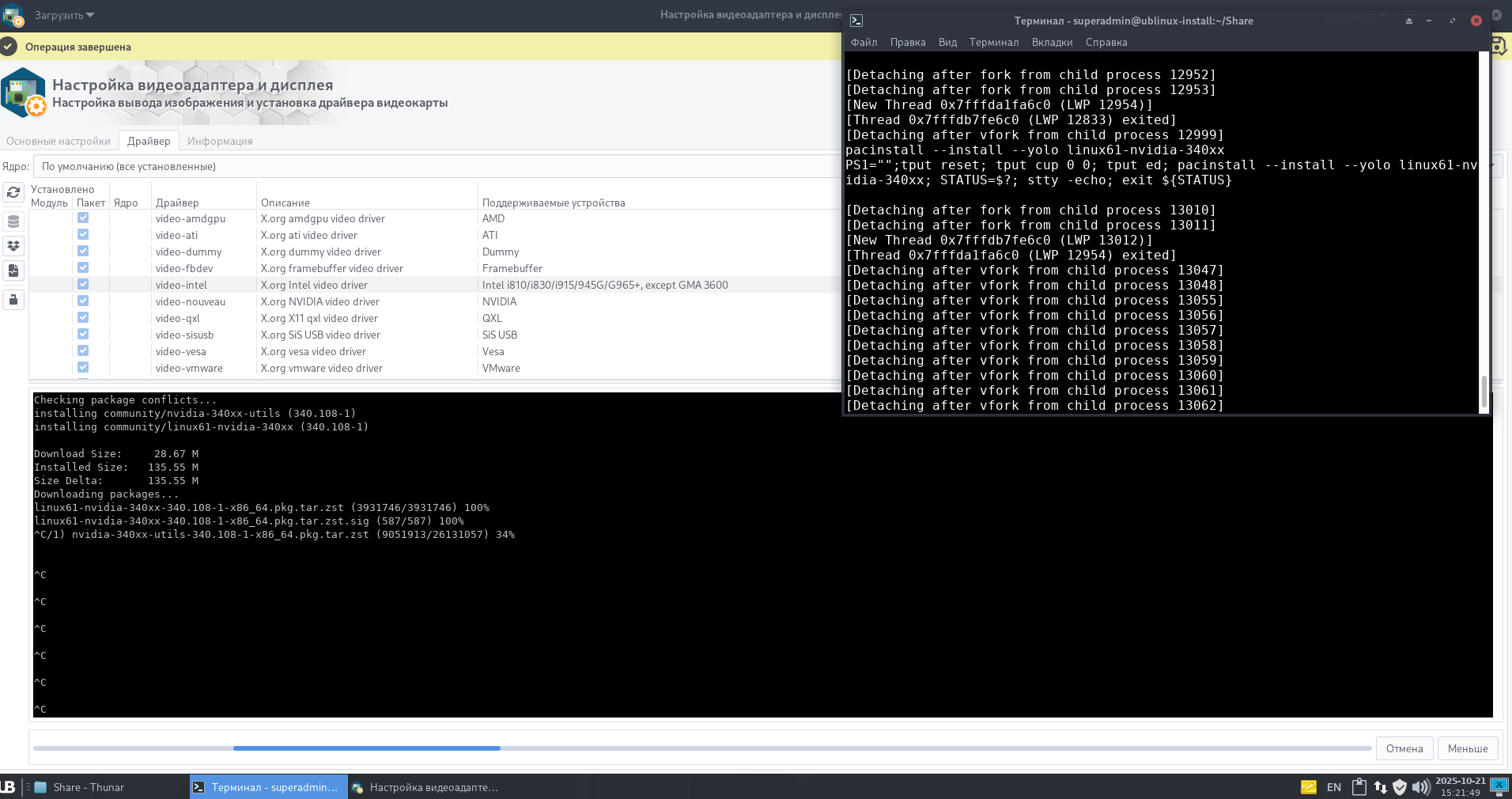Click the package boxes icon in sidebar
1512x799 pixels.
click(x=13, y=246)
